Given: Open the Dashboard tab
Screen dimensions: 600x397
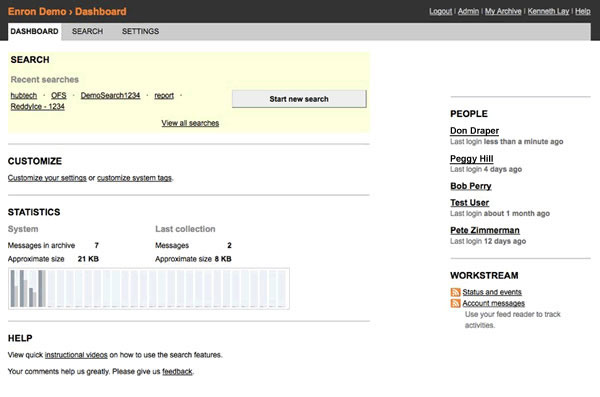Looking at the screenshot, I should click(34, 31).
